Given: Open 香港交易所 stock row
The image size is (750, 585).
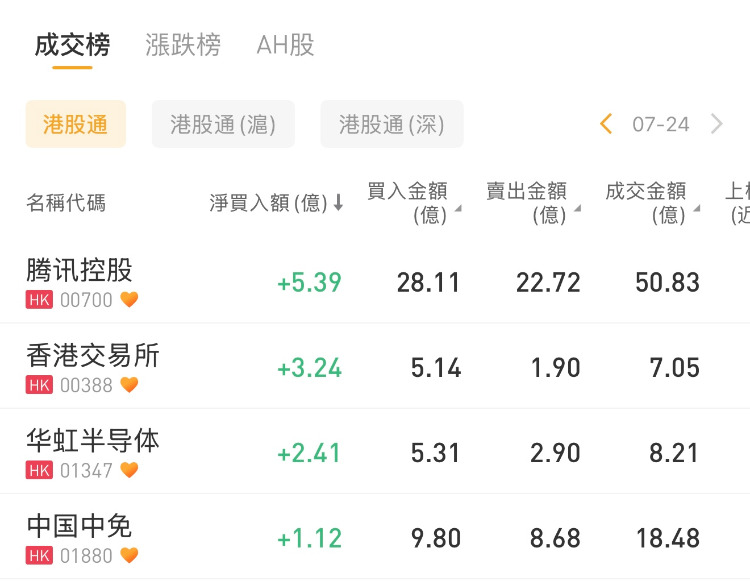Looking at the screenshot, I should [375, 366].
